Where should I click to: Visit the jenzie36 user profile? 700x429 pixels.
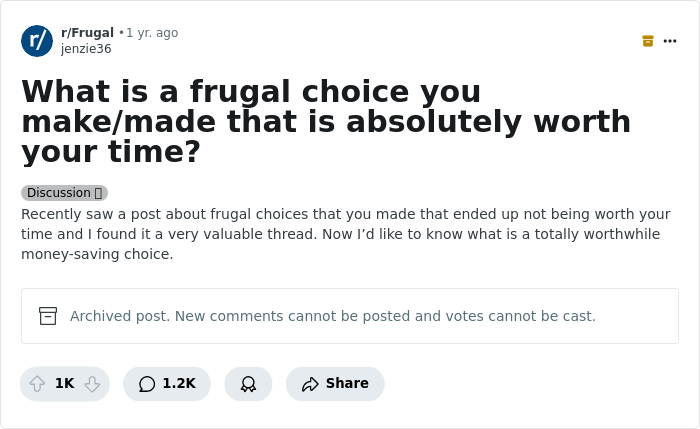point(86,49)
